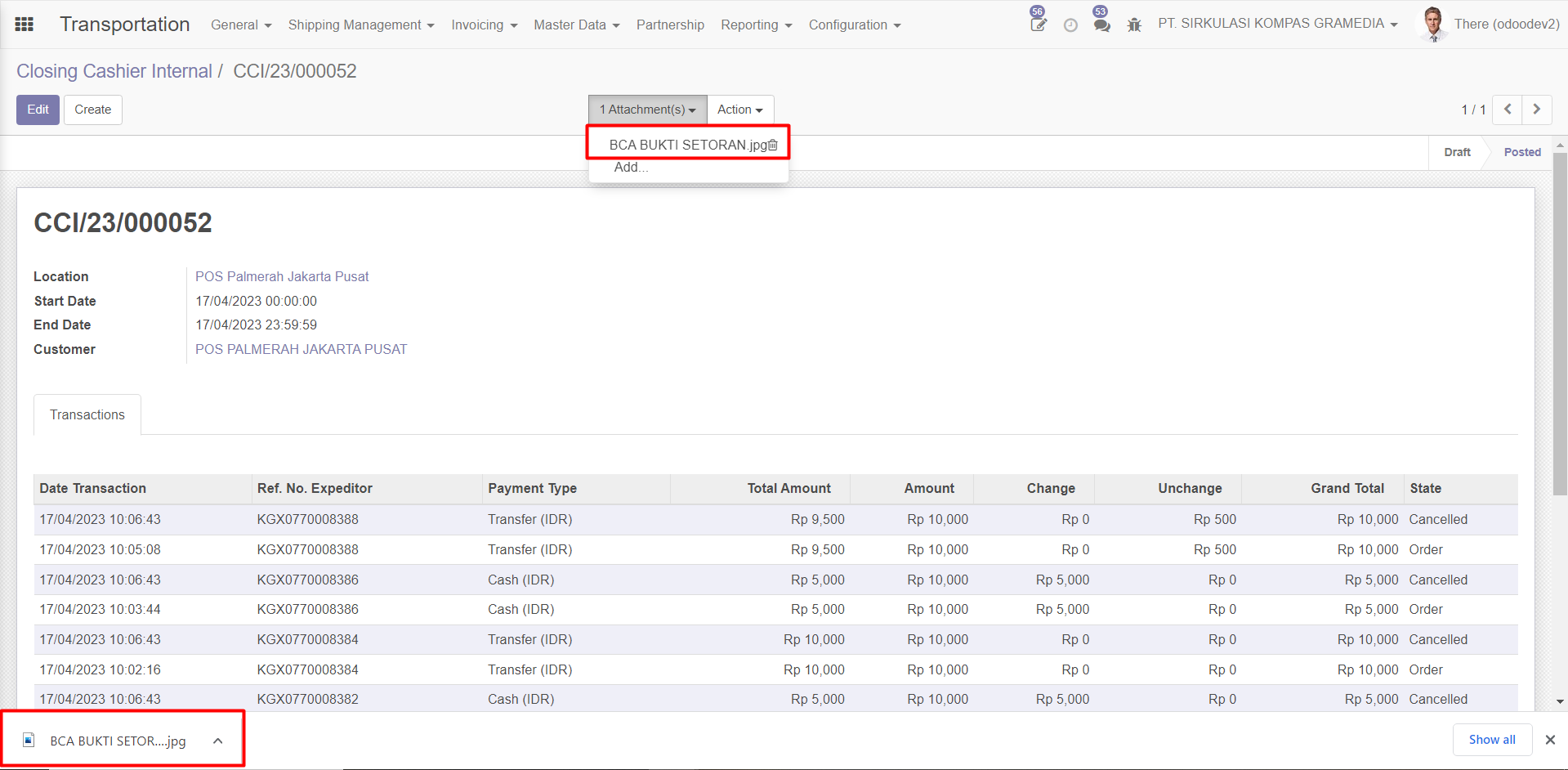Click scrollbar down arrow

[x=1560, y=701]
